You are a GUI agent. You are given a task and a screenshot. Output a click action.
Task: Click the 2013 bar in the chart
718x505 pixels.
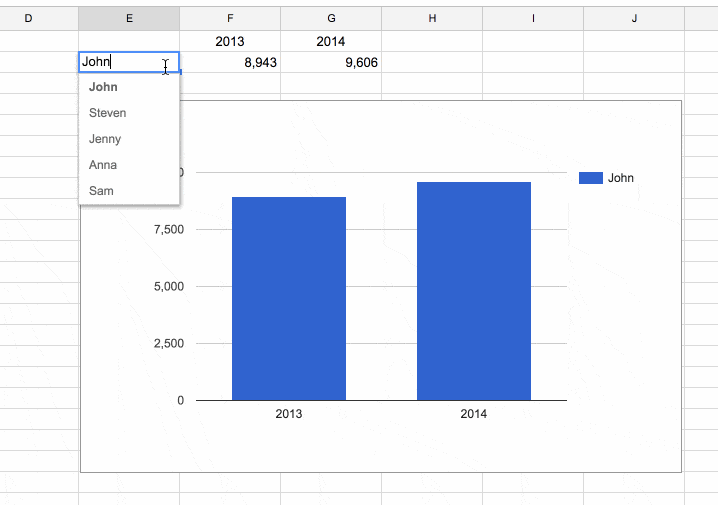[x=289, y=299]
